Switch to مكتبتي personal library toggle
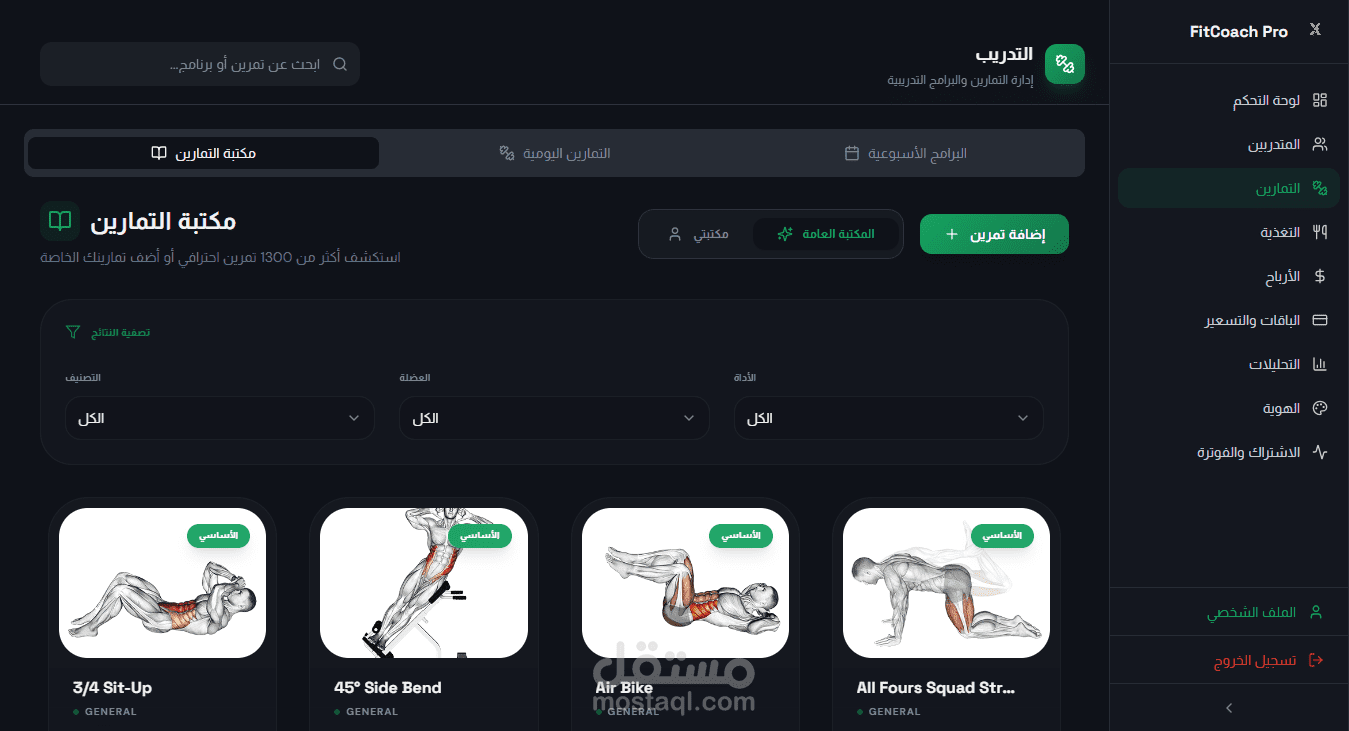Viewport: 1349px width, 731px height. click(x=698, y=234)
